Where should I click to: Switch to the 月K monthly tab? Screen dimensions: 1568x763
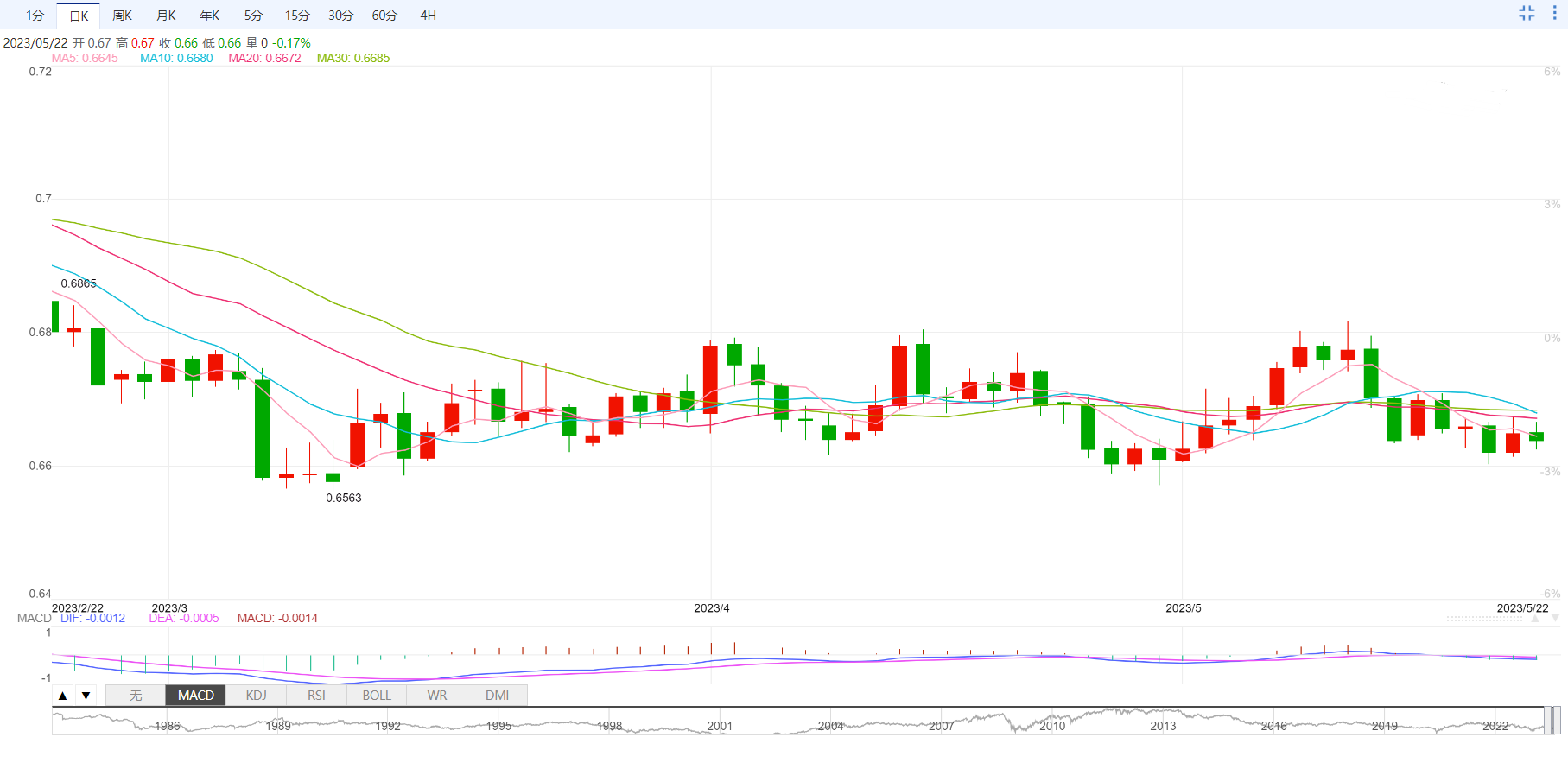[x=166, y=16]
